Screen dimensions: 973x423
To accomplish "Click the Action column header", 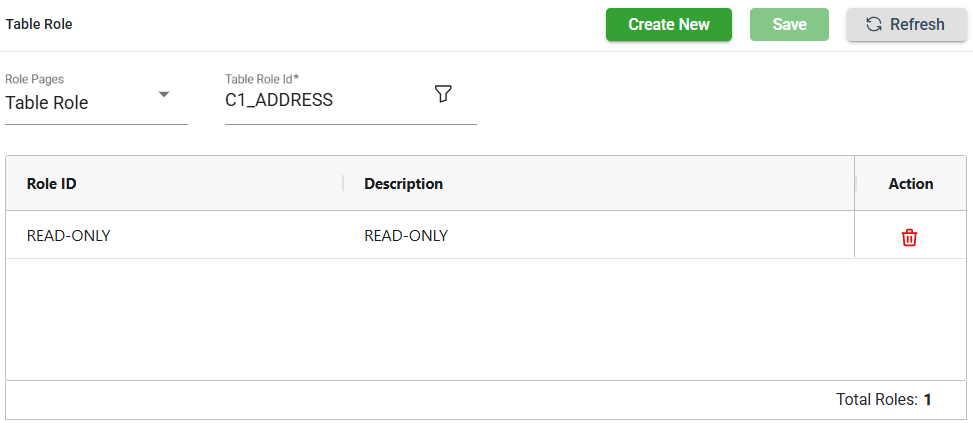I will (910, 184).
